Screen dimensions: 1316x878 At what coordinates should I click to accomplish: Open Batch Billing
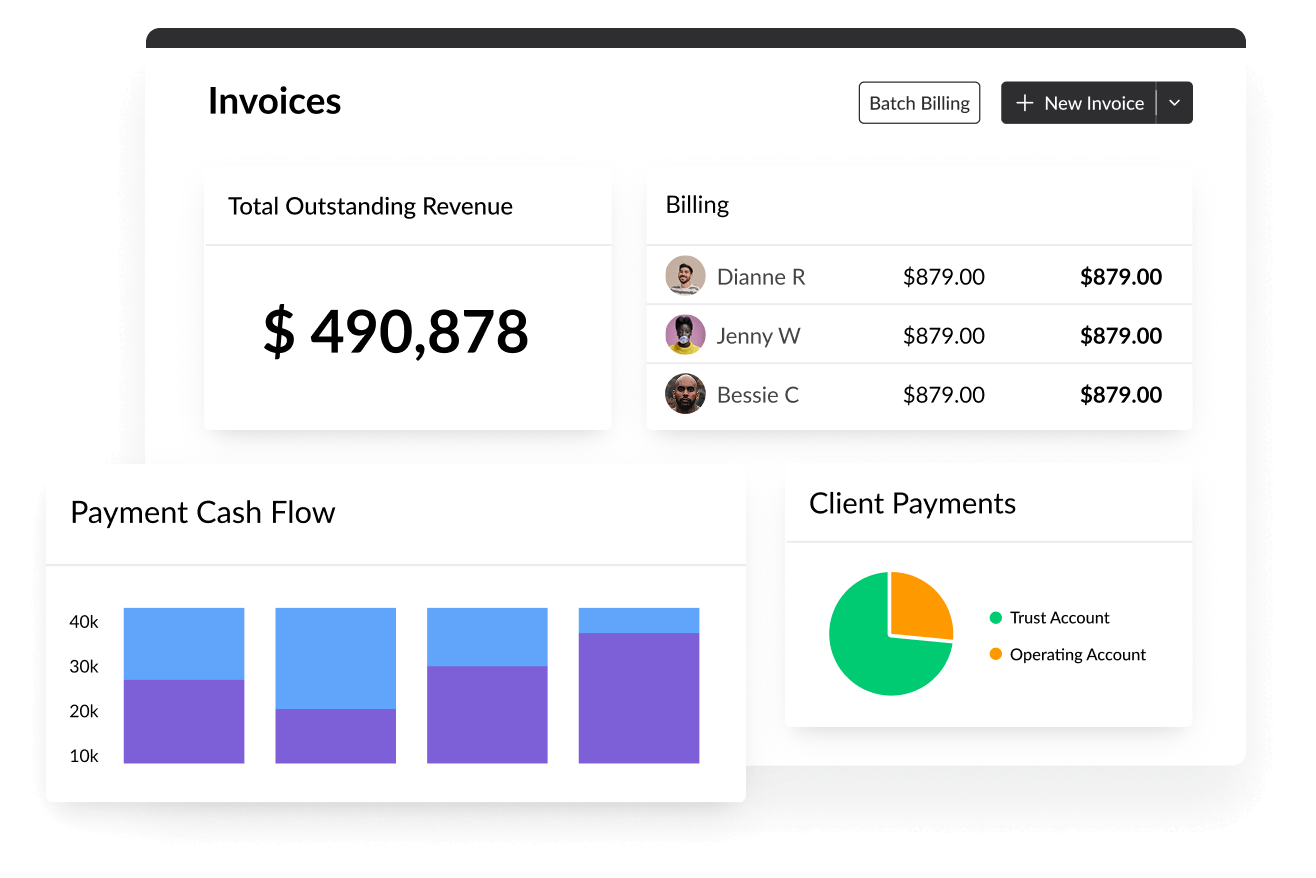tap(919, 103)
